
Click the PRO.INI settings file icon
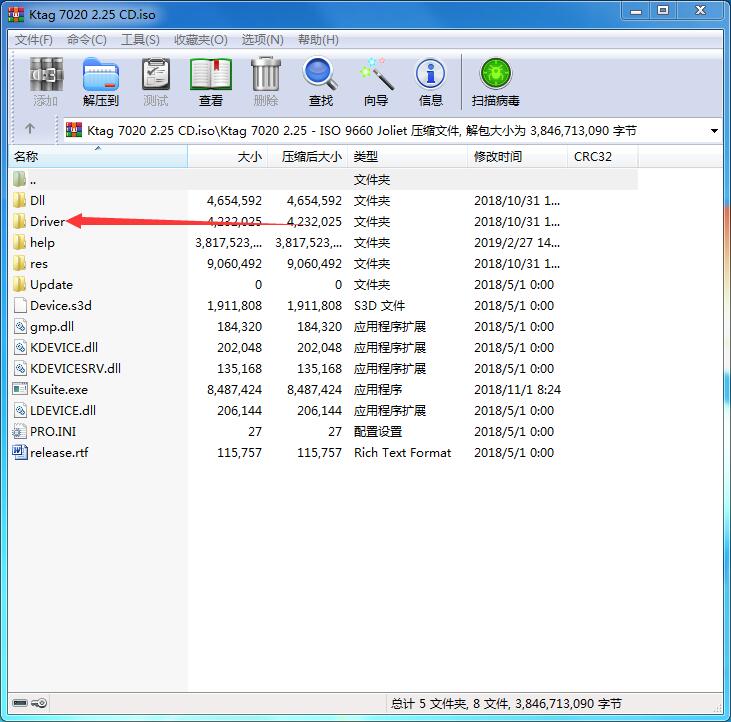tap(19, 431)
